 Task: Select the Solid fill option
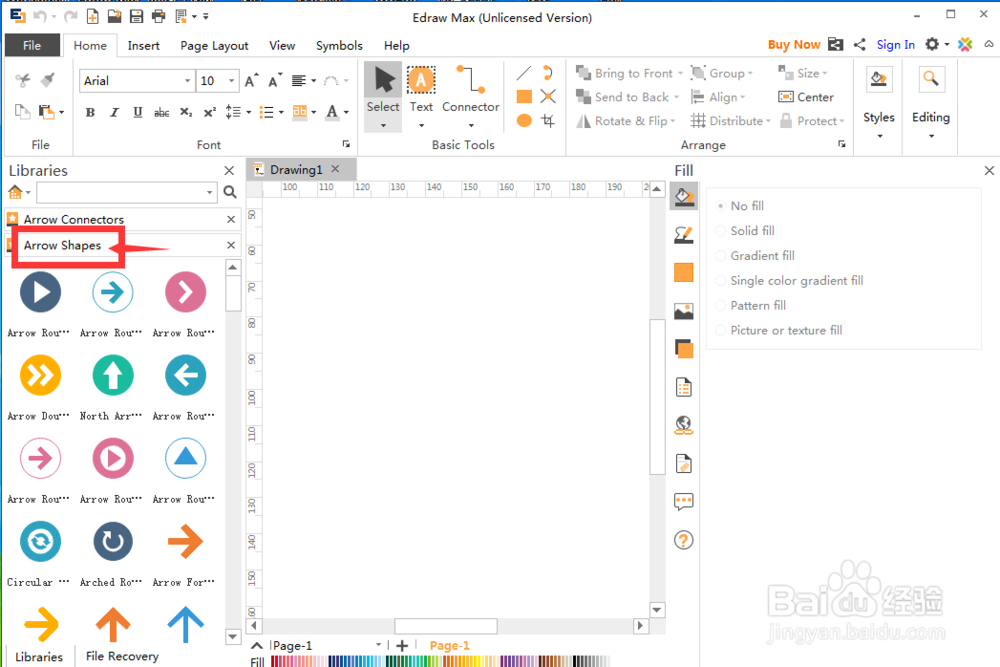(745, 231)
